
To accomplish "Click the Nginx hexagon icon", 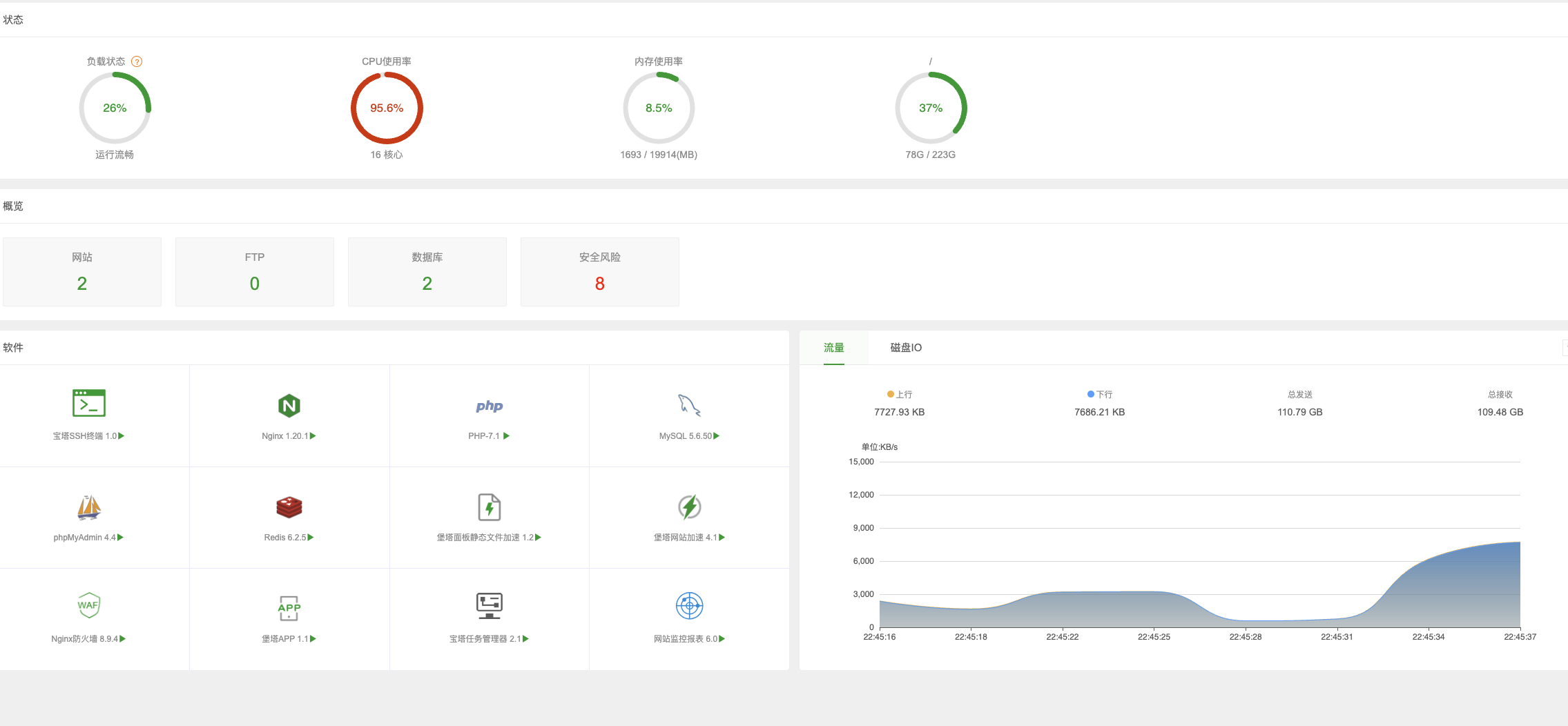I will pyautogui.click(x=289, y=406).
